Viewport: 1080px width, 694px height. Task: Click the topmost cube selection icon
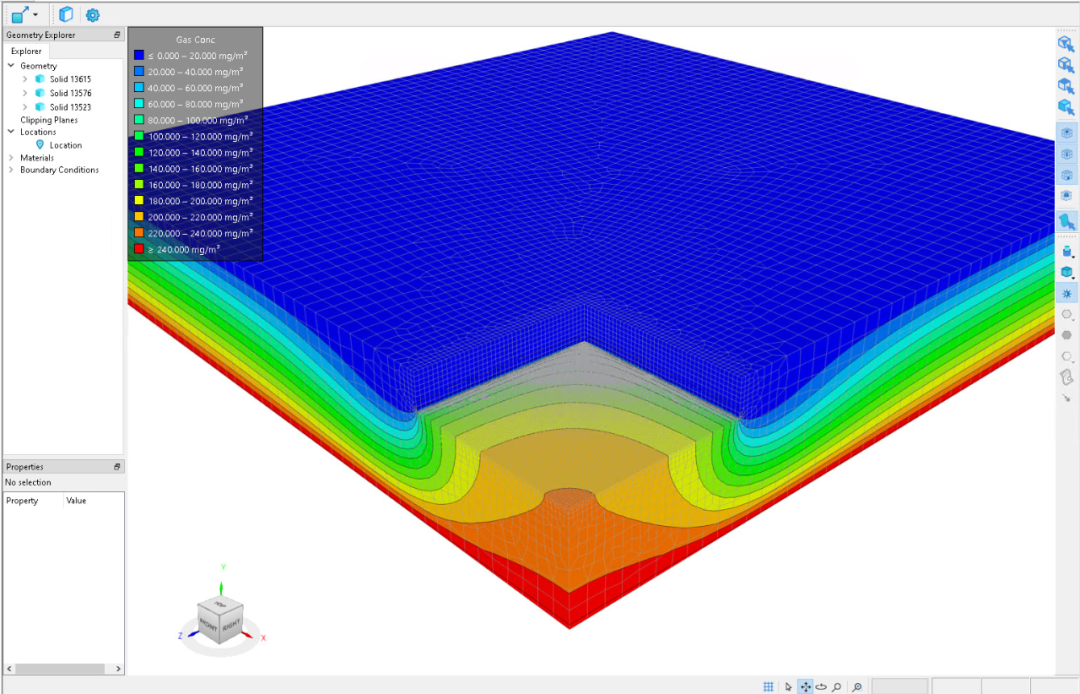pyautogui.click(x=1065, y=43)
